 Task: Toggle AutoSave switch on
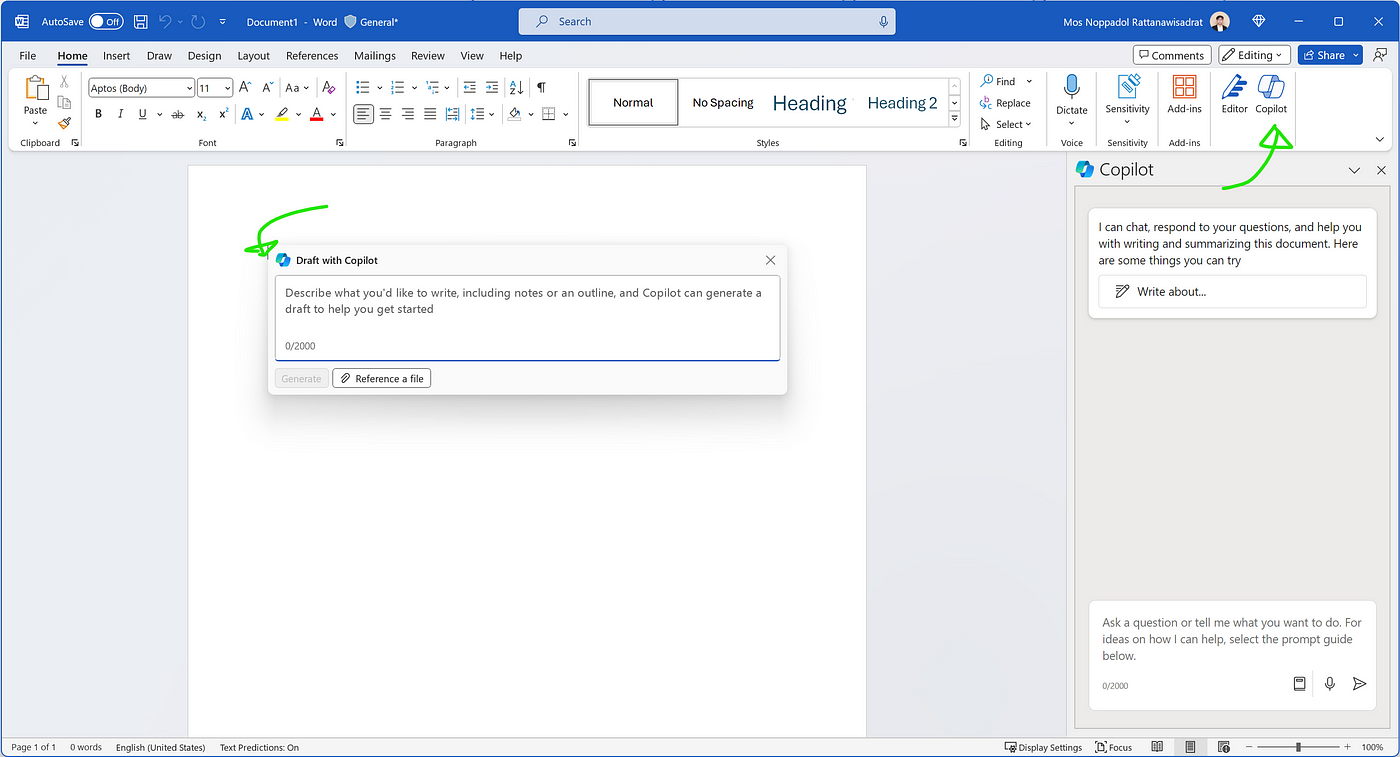[105, 21]
